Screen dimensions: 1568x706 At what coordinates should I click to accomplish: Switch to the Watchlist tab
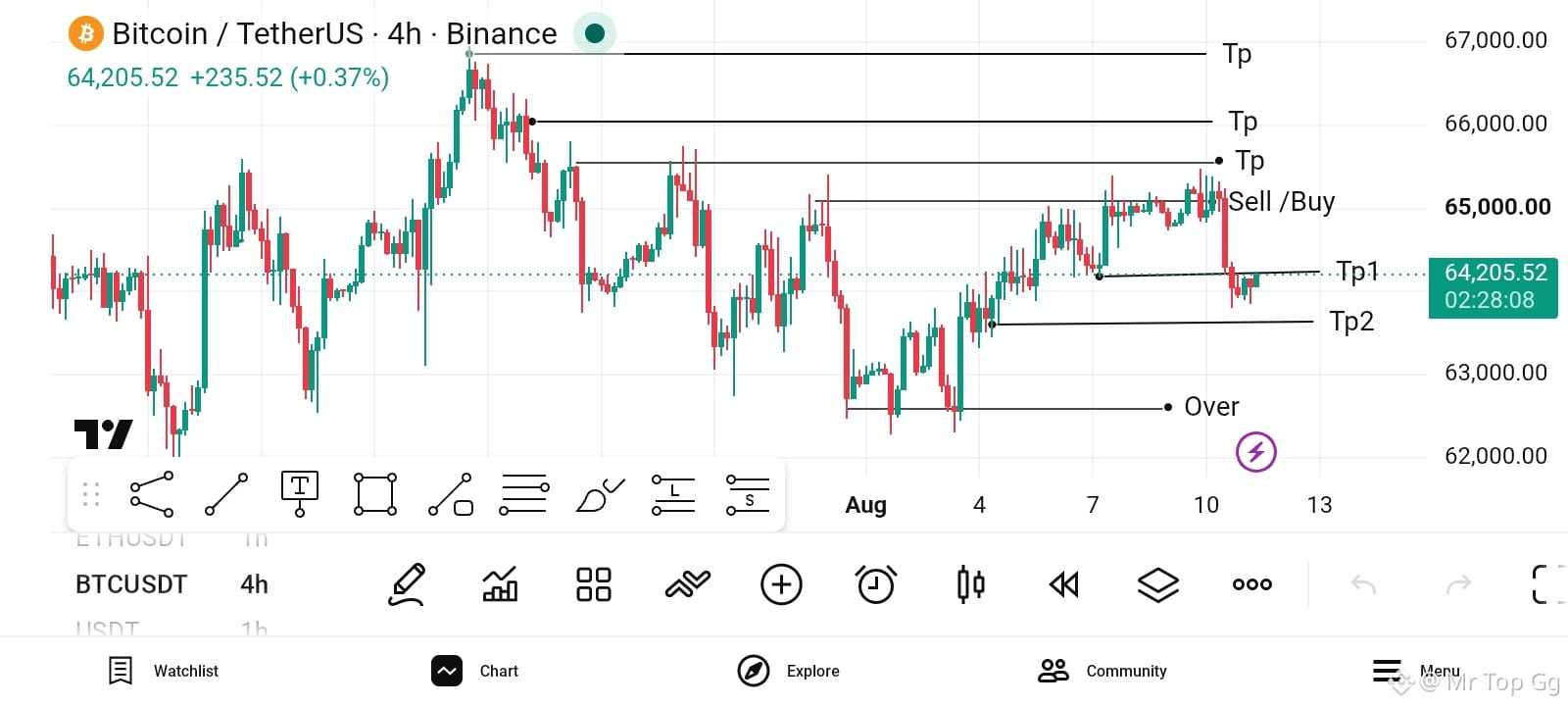(x=163, y=671)
